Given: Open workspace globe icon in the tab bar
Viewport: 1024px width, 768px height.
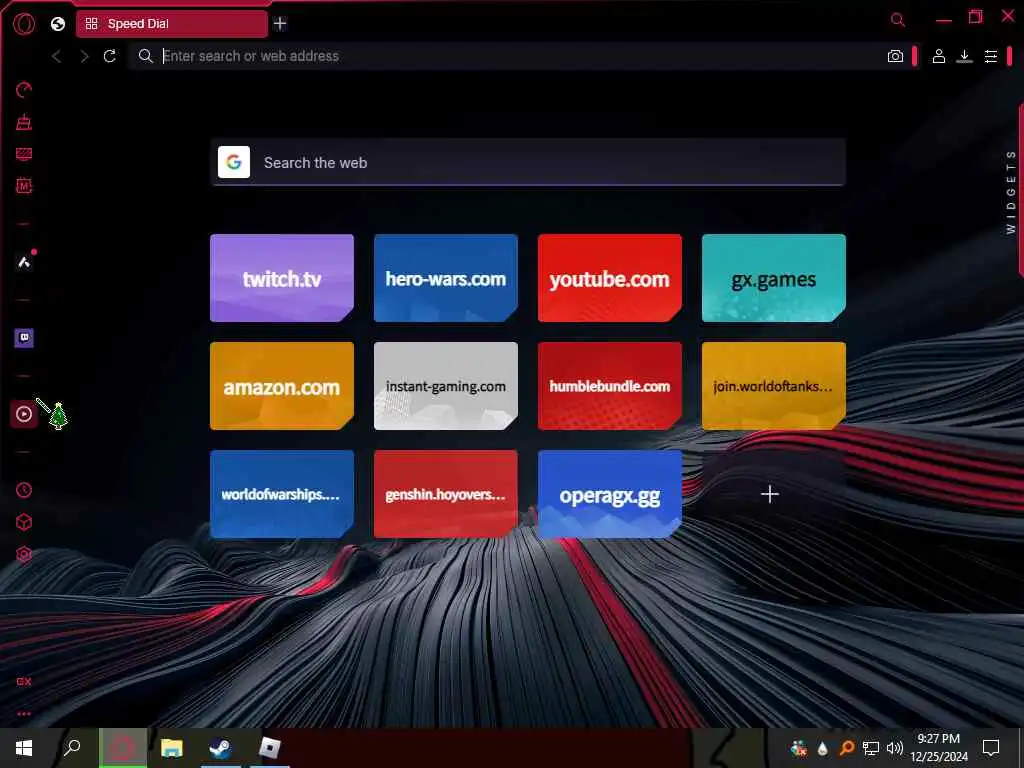Looking at the screenshot, I should point(58,24).
